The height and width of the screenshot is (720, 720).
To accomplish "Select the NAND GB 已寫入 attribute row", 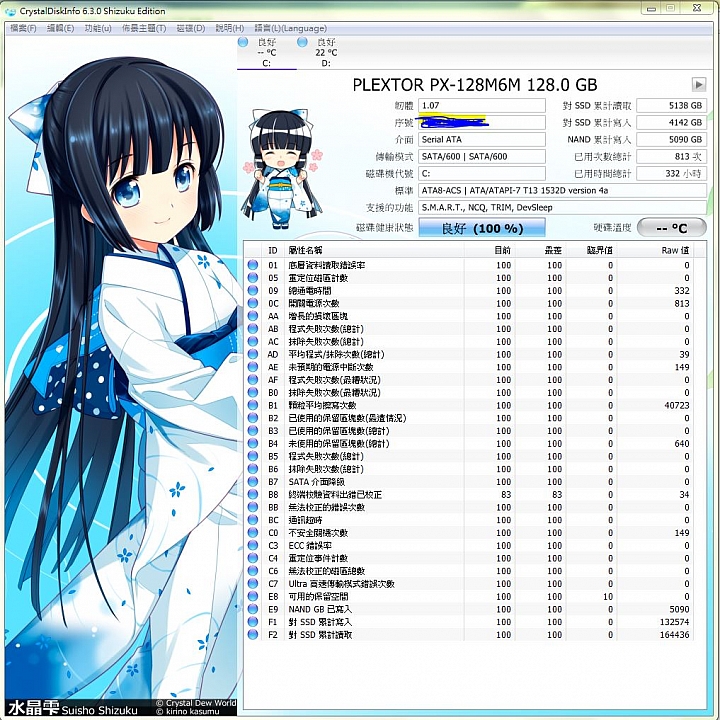I will click(x=469, y=609).
